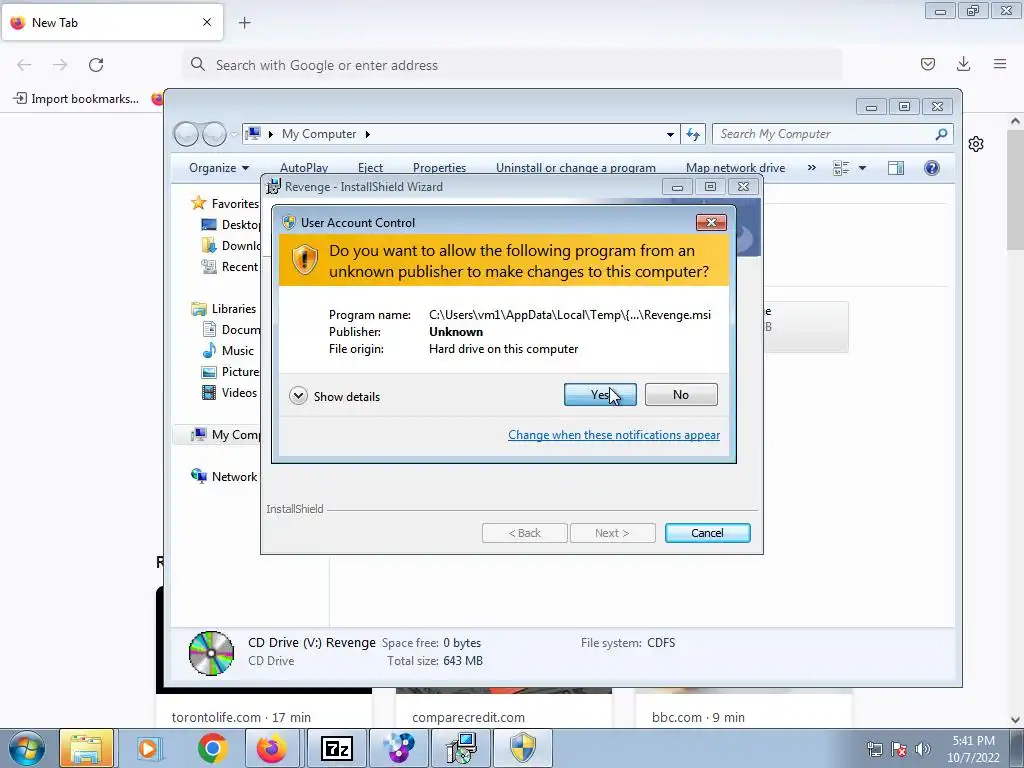Click CD Drive disc icon in details pane
The height and width of the screenshot is (768, 1024).
click(211, 652)
